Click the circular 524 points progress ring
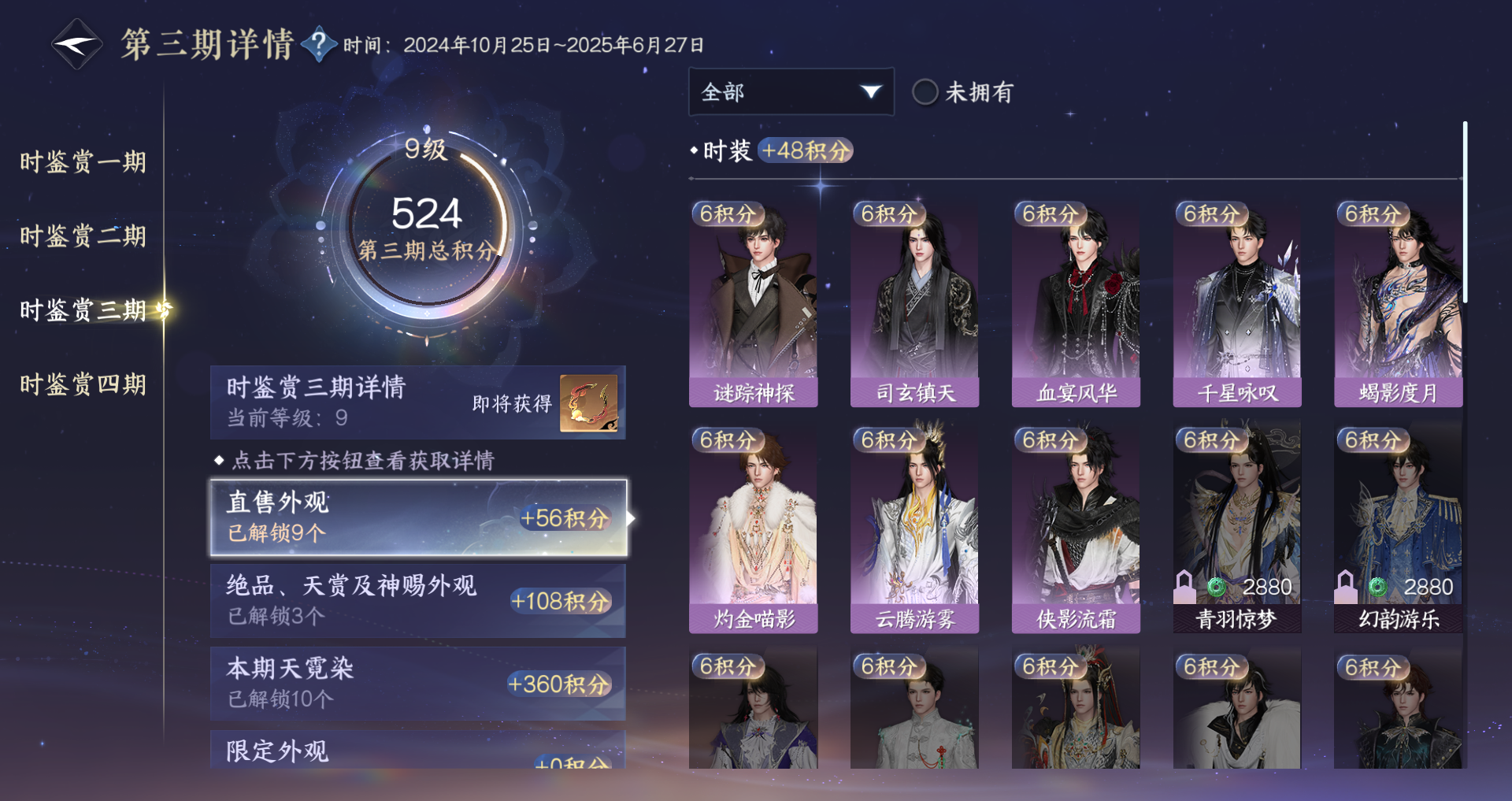 click(427, 227)
